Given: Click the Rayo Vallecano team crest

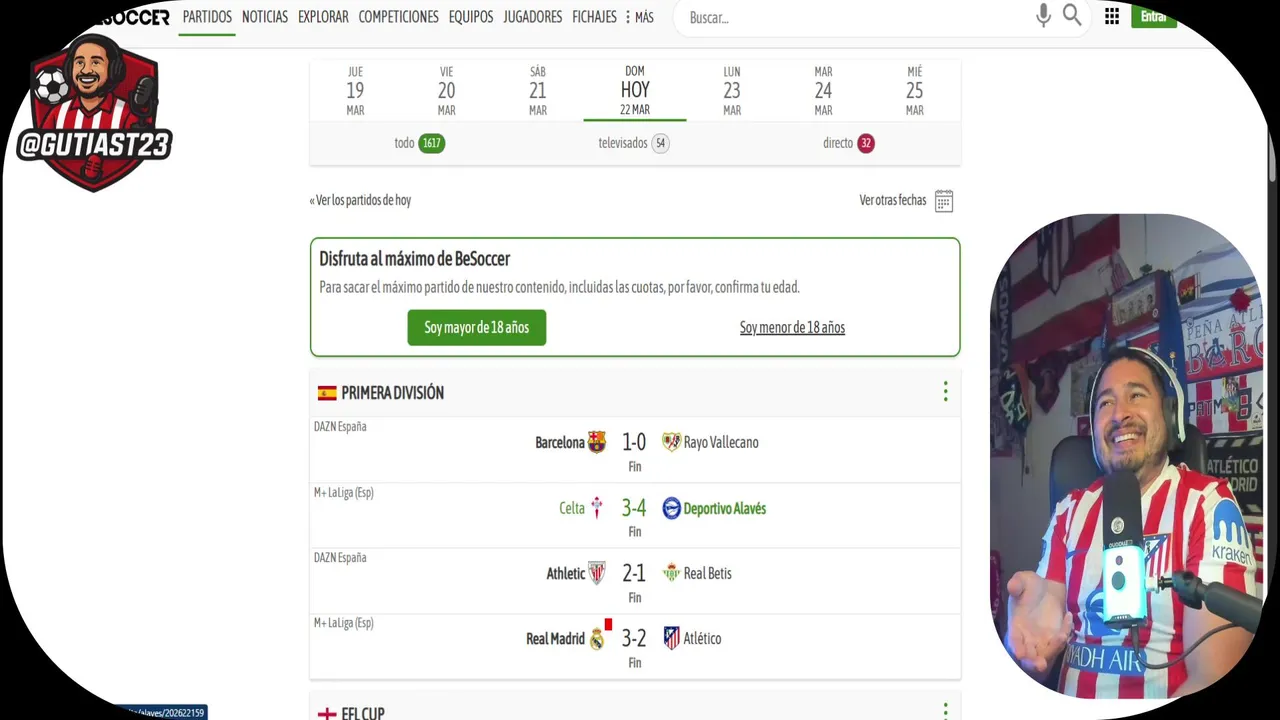Looking at the screenshot, I should (672, 442).
